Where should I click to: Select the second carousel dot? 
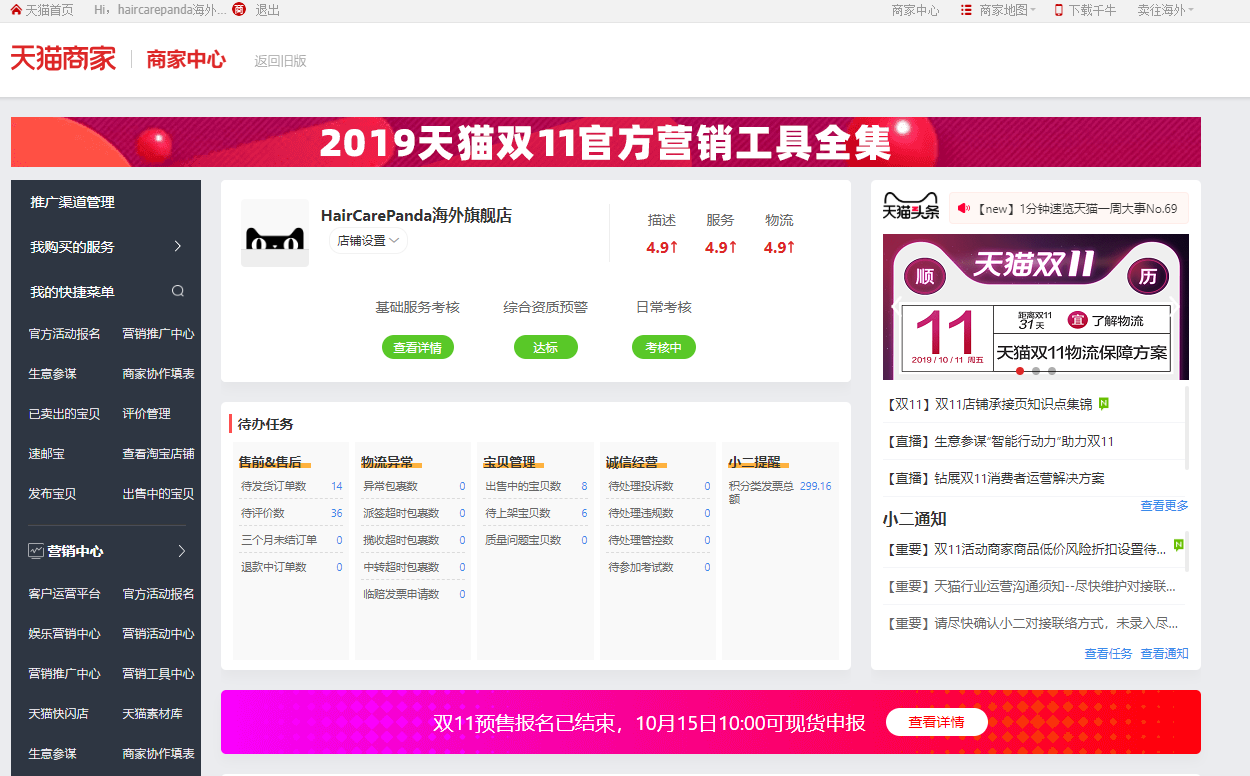click(x=1036, y=371)
